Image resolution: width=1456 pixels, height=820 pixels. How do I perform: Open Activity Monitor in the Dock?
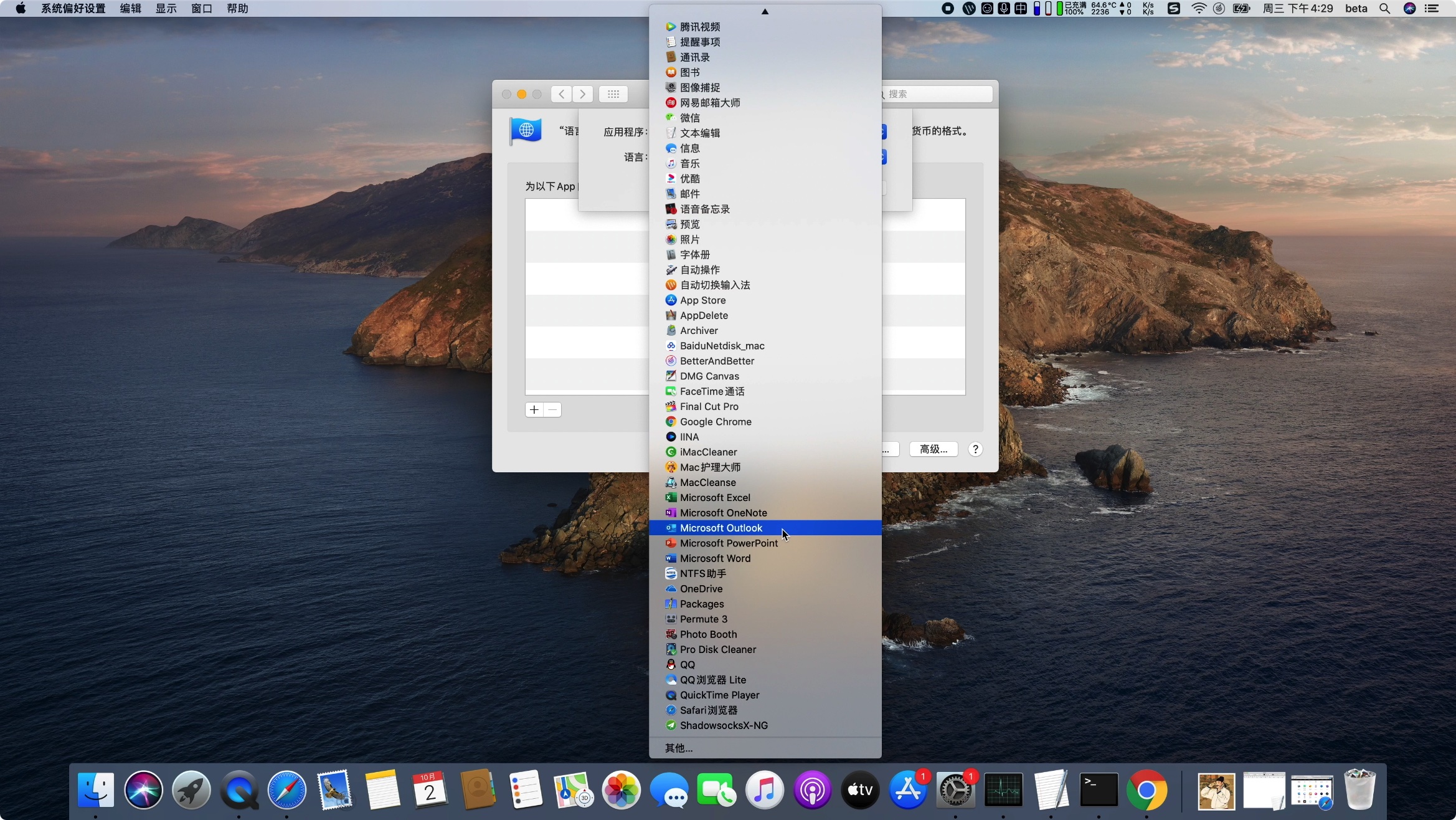(x=1003, y=790)
